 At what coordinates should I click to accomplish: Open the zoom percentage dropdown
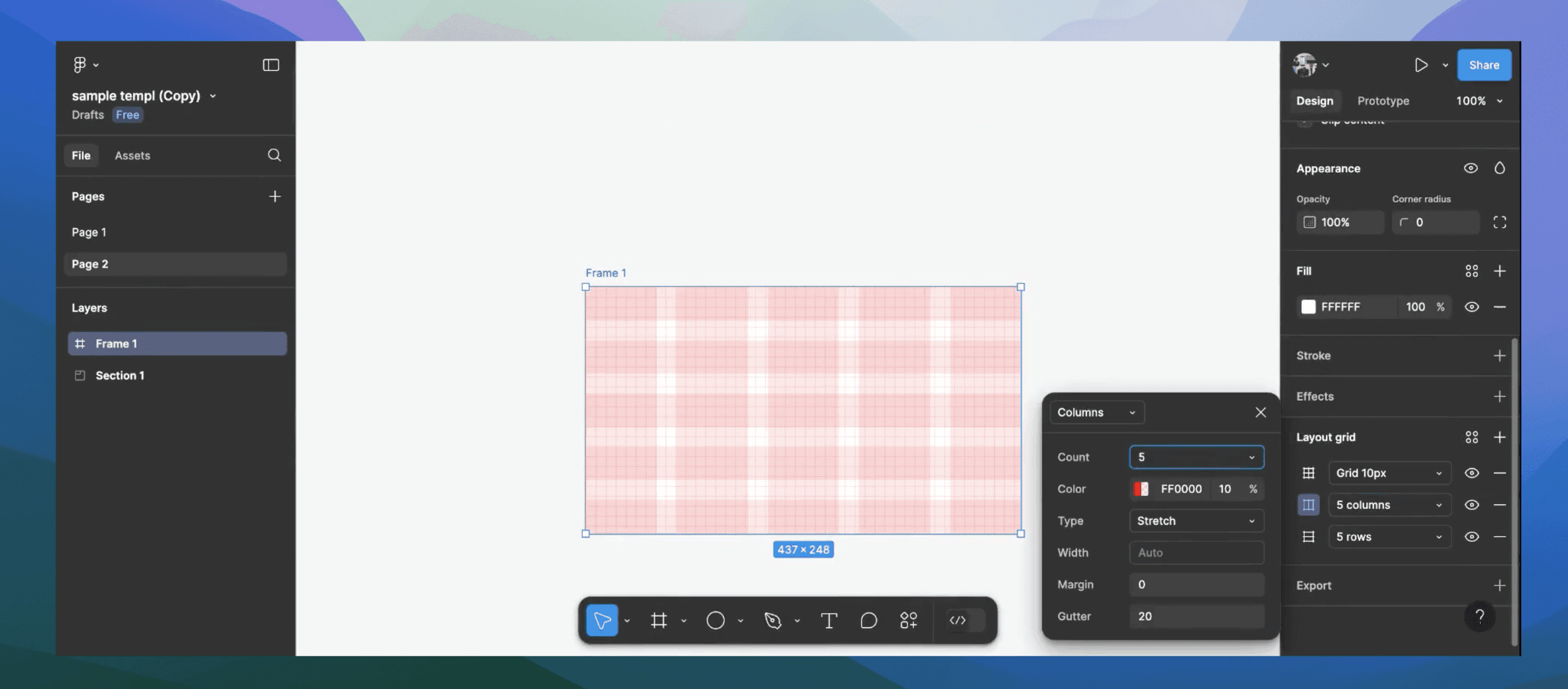pyautogui.click(x=1479, y=101)
